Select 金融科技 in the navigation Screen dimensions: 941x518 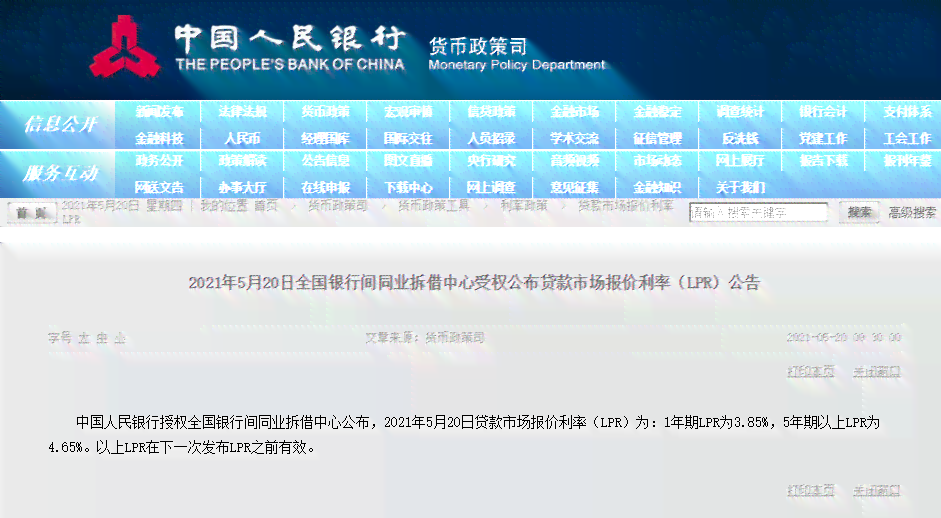coord(159,139)
